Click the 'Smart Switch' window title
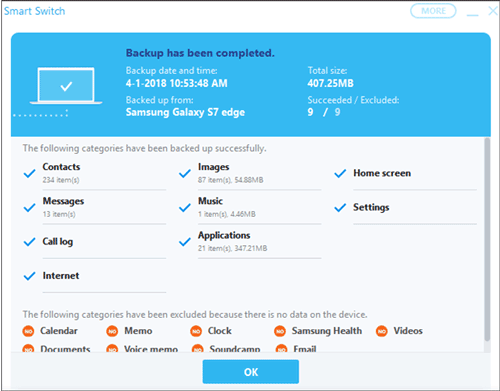Viewport: 500px width, 391px height. coord(34,11)
